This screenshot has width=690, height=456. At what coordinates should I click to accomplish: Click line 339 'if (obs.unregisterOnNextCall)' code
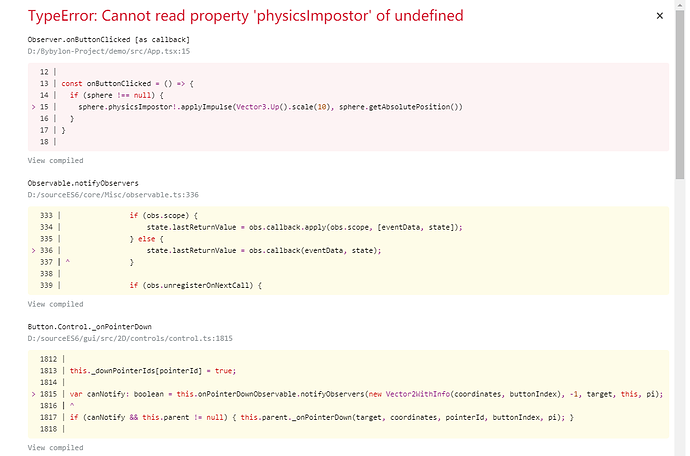point(195,285)
